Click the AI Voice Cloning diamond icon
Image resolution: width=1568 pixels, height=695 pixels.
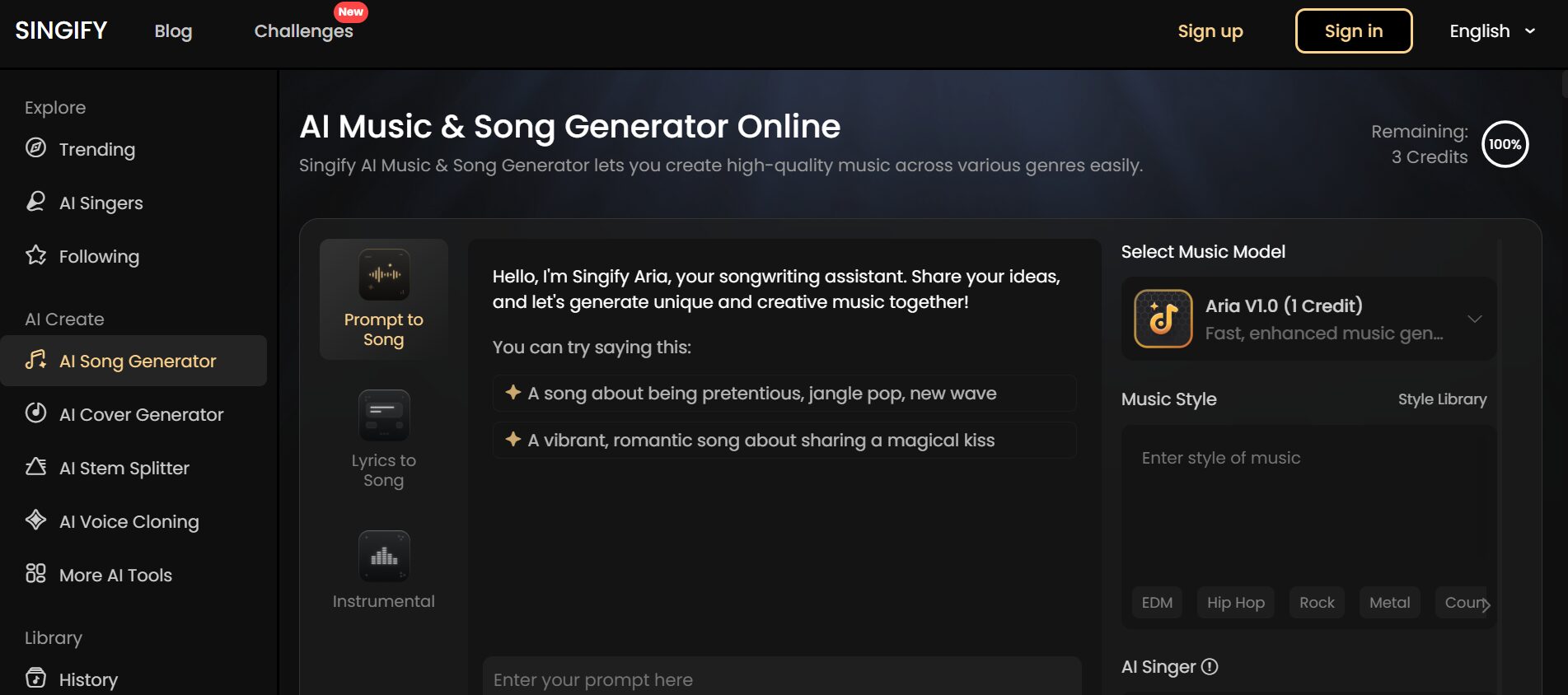click(35, 520)
